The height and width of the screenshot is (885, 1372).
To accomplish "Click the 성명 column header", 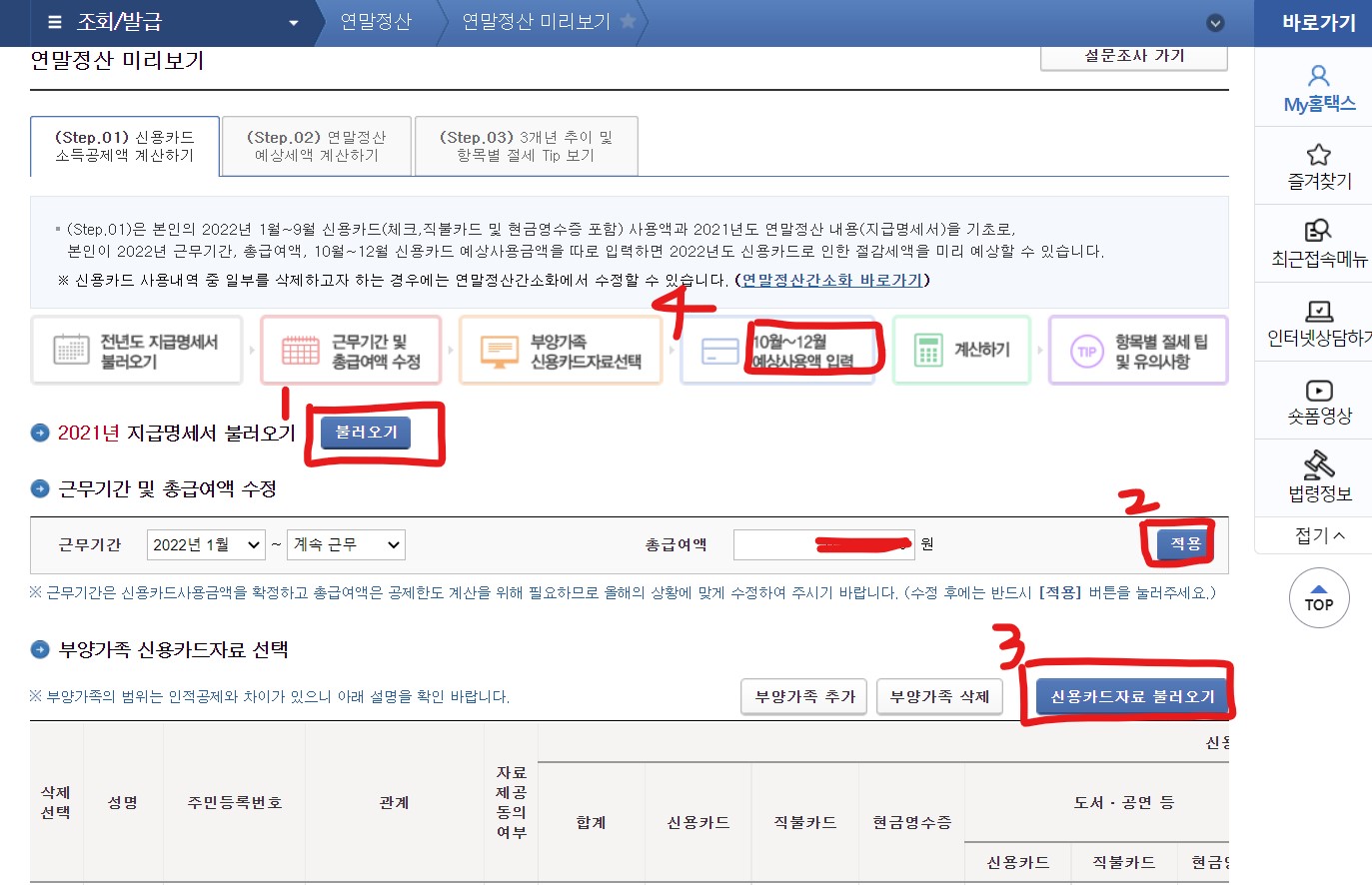I will point(123,802).
